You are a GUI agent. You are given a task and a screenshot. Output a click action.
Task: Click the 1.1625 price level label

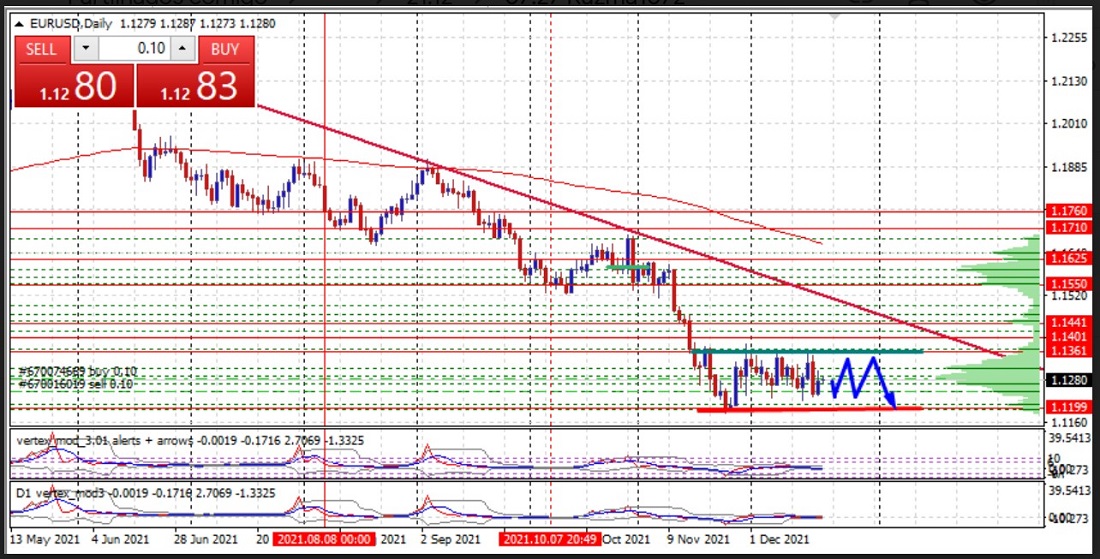click(1068, 258)
